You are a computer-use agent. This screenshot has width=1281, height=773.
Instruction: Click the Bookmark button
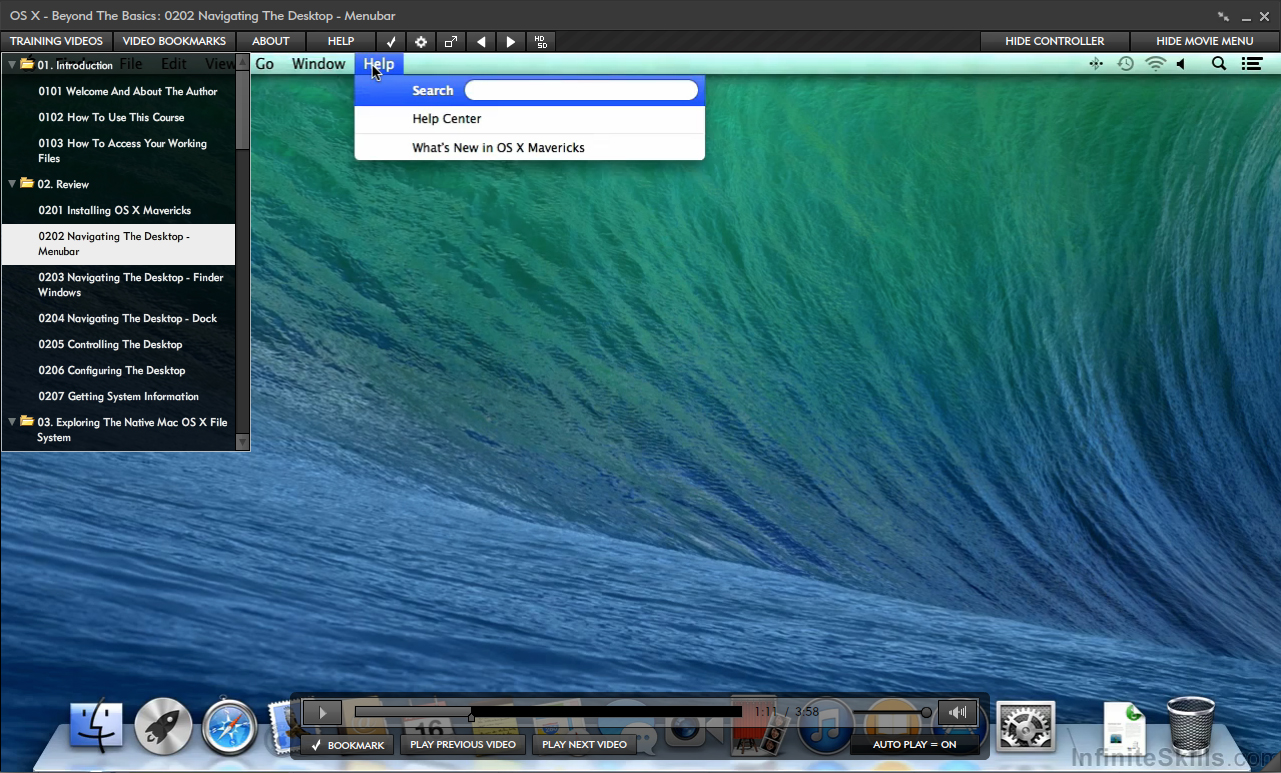348,745
